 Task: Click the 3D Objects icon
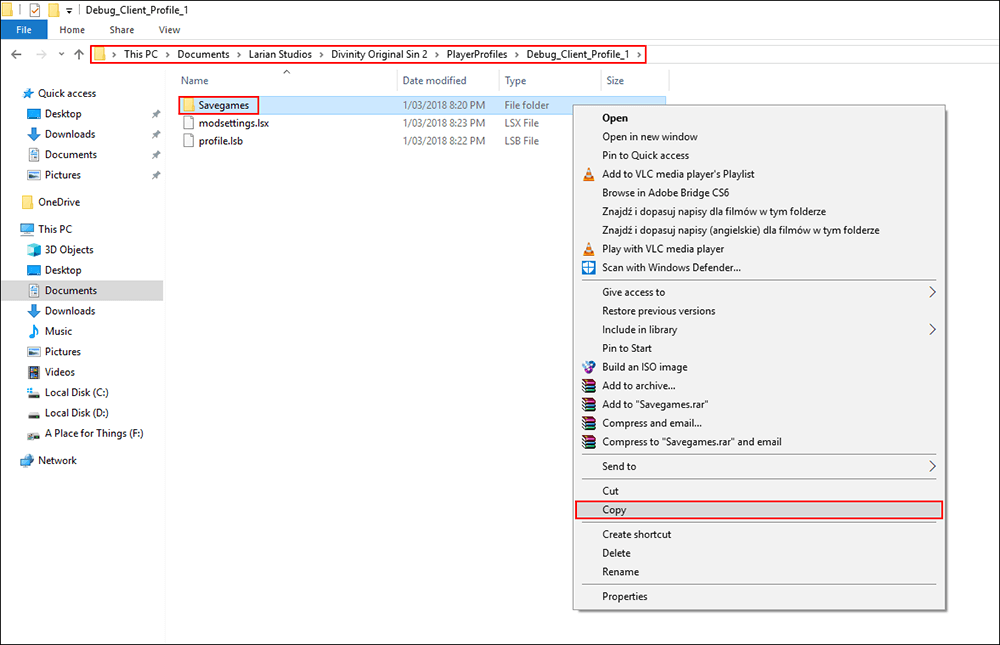click(x=34, y=249)
